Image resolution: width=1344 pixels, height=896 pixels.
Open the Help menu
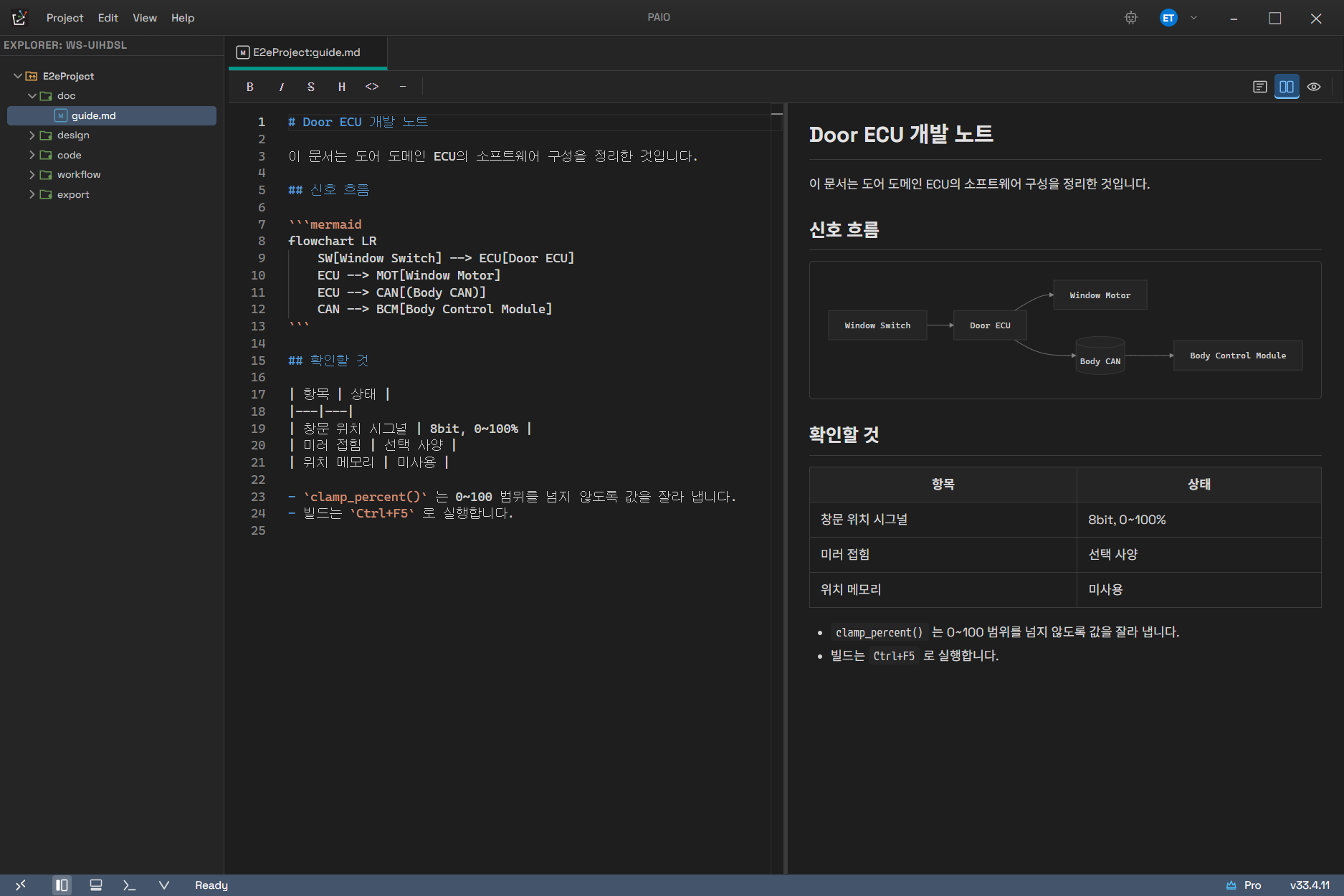183,18
